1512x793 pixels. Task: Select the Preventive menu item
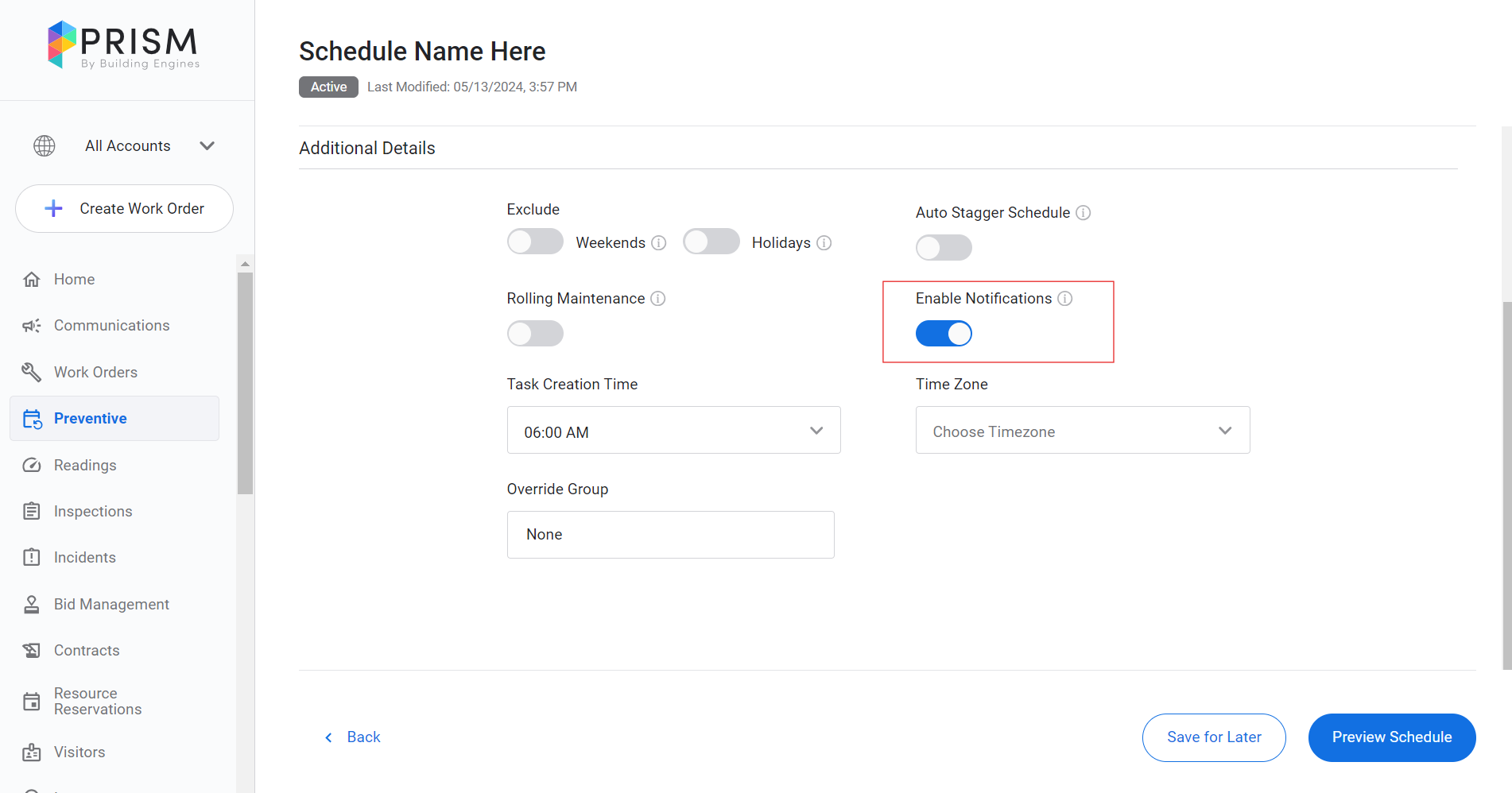[114, 419]
